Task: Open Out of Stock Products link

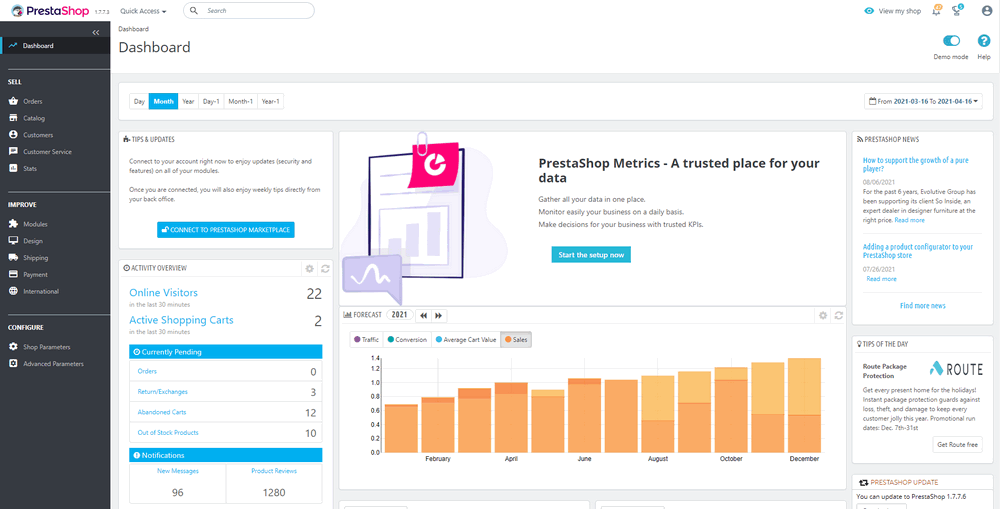Action: [x=168, y=432]
